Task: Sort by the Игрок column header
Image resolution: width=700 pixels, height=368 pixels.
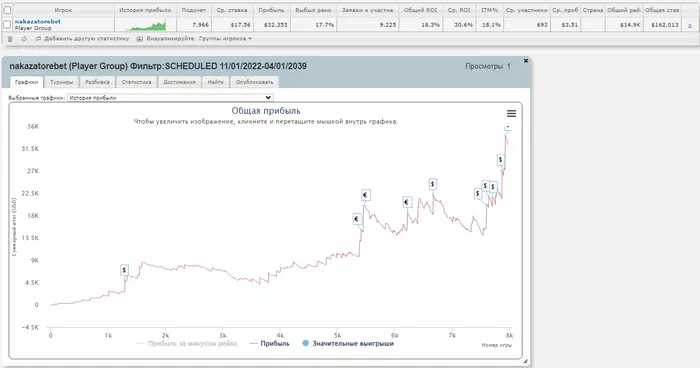Action: pos(63,10)
